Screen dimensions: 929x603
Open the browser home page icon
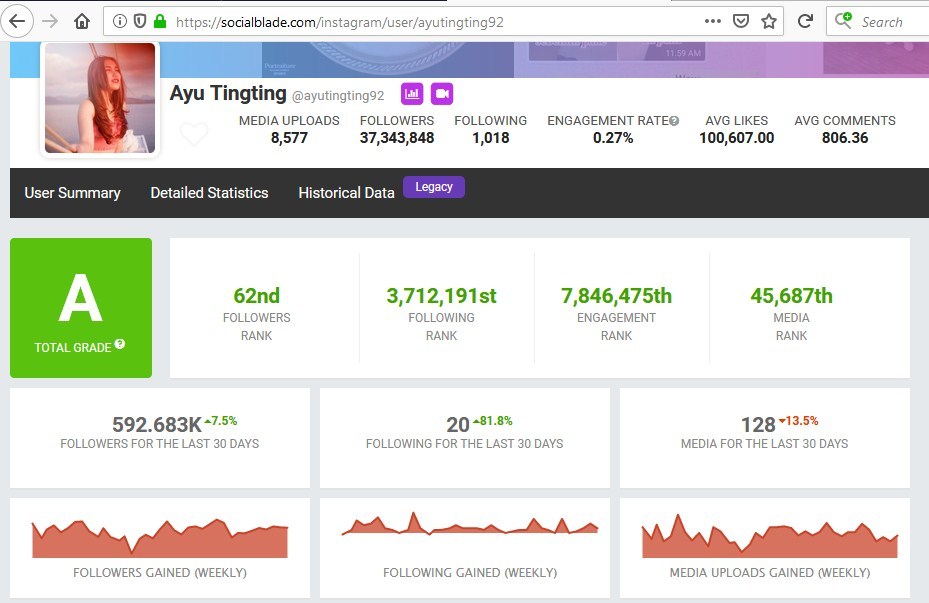(82, 22)
